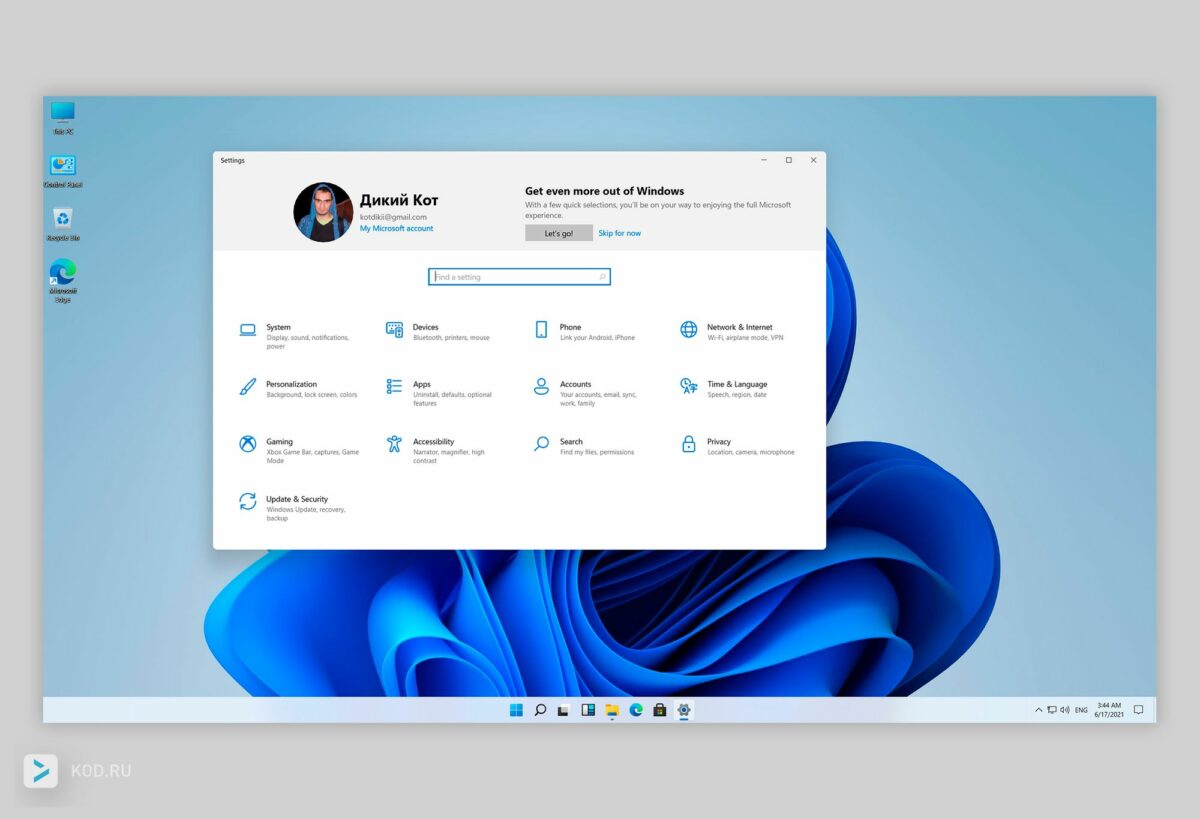Open the Accounts settings category
The image size is (1200, 819).
coord(586,393)
